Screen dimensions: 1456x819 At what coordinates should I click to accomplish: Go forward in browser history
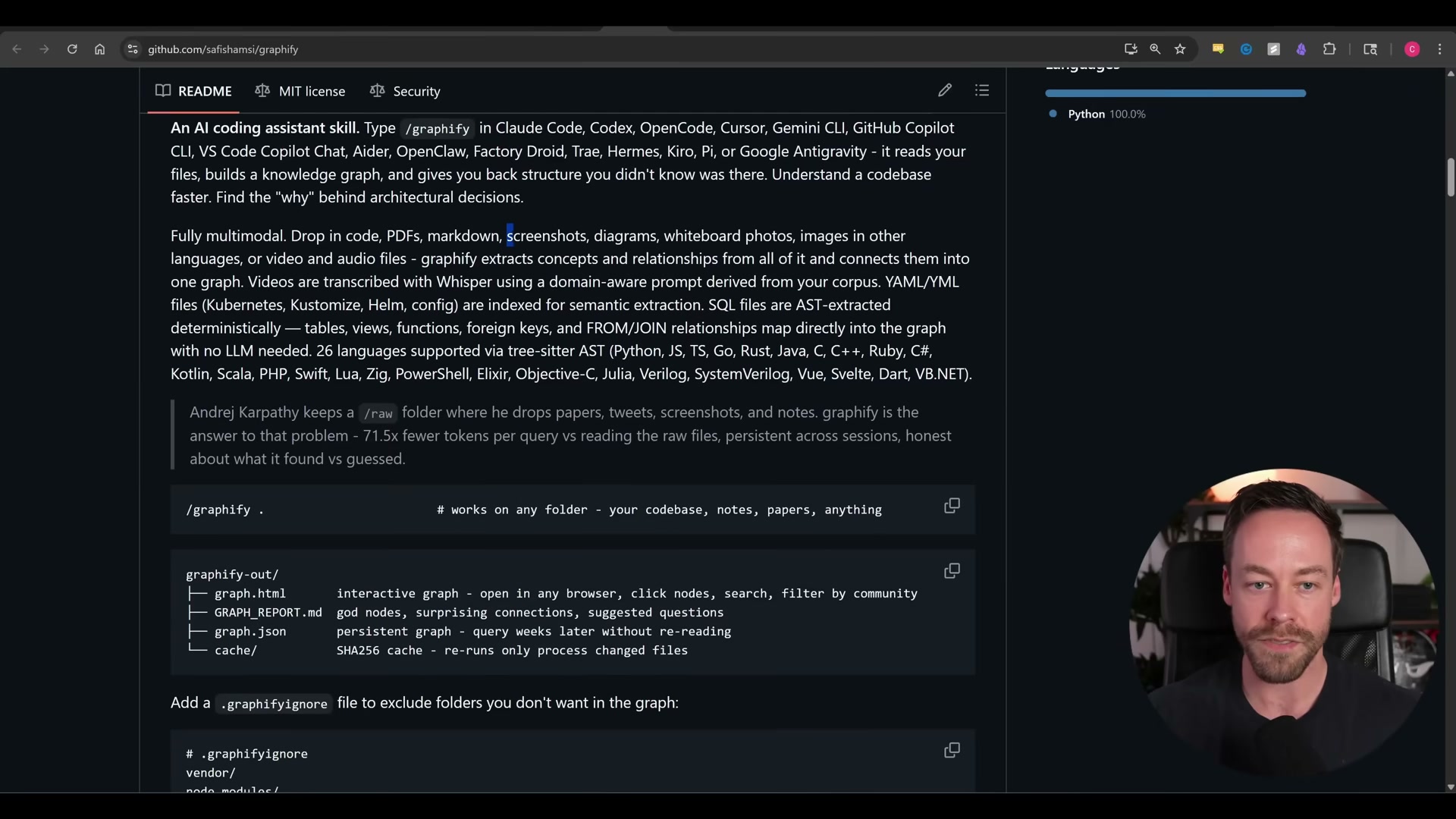point(44,49)
